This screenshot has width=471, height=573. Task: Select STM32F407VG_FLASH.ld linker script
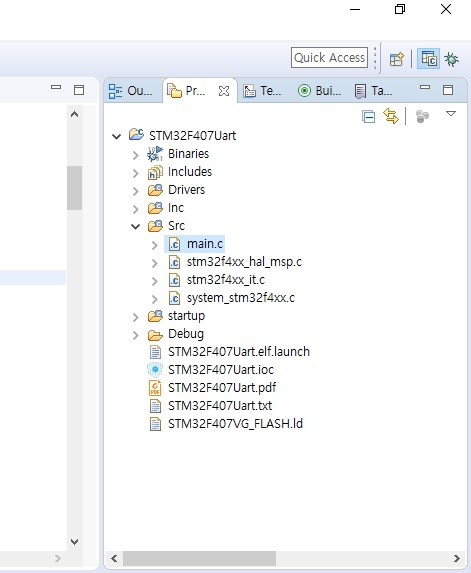(x=235, y=424)
